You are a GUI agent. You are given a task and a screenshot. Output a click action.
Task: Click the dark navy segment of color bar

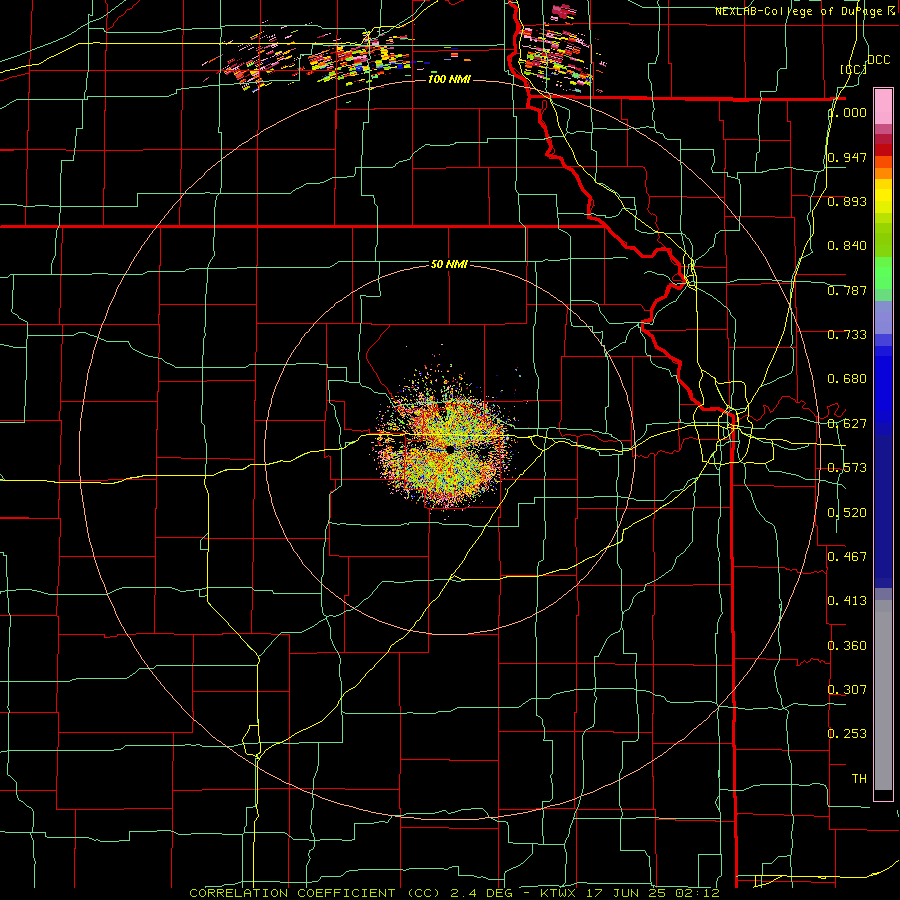click(x=883, y=511)
